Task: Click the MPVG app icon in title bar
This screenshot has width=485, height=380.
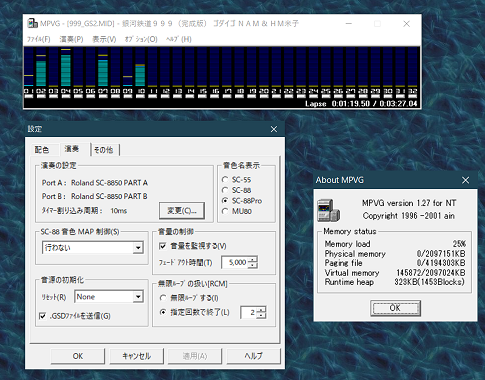Action: pos(32,23)
